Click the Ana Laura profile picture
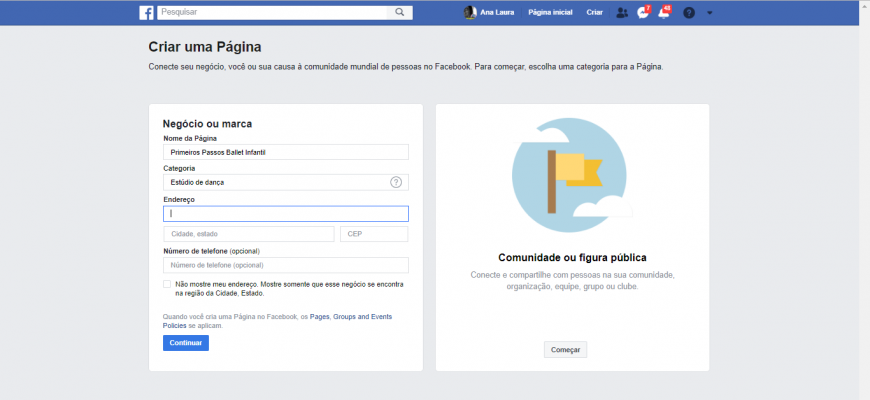Image resolution: width=870 pixels, height=400 pixels. pyautogui.click(x=470, y=12)
